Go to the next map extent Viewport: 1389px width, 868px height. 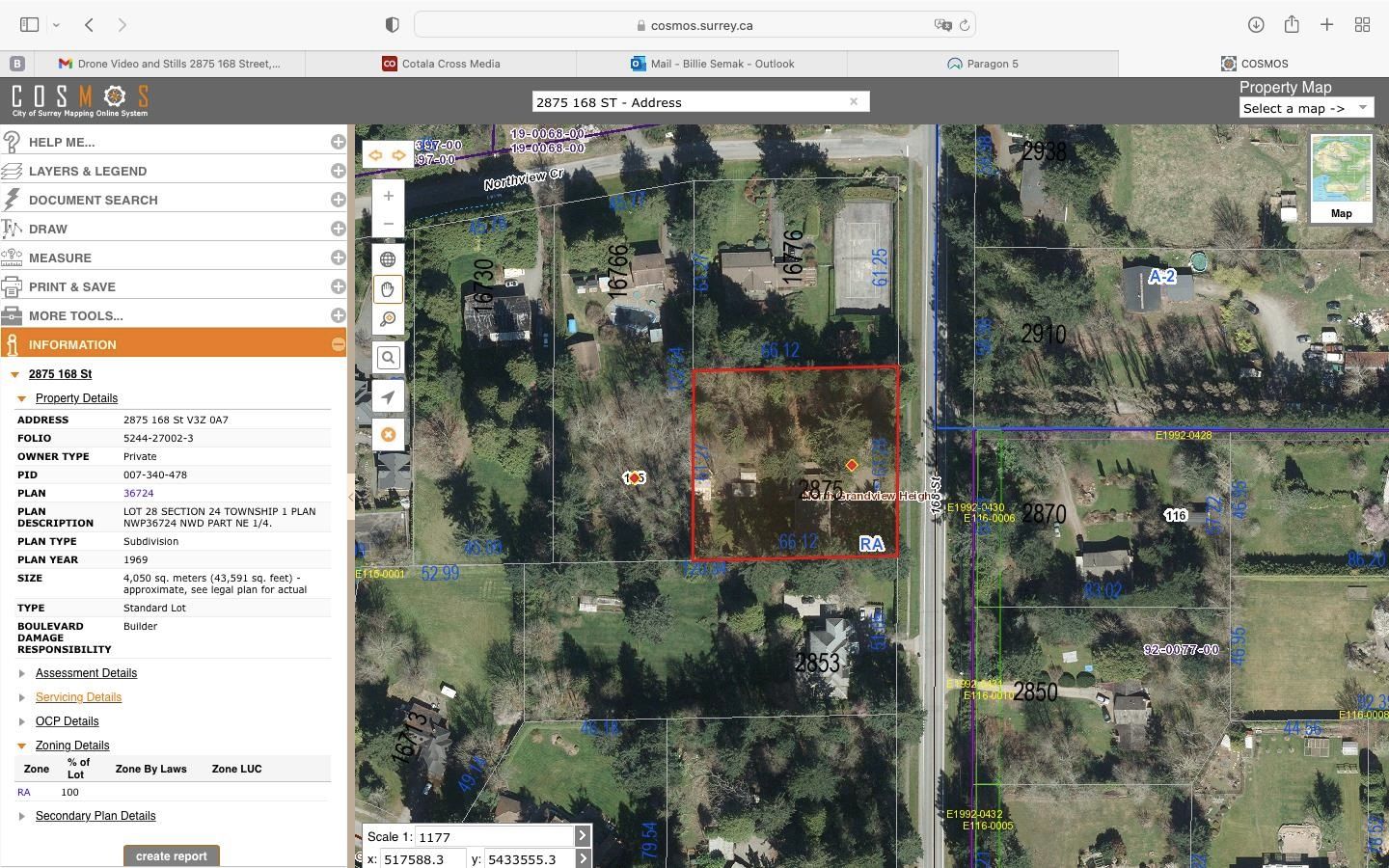coord(398,155)
